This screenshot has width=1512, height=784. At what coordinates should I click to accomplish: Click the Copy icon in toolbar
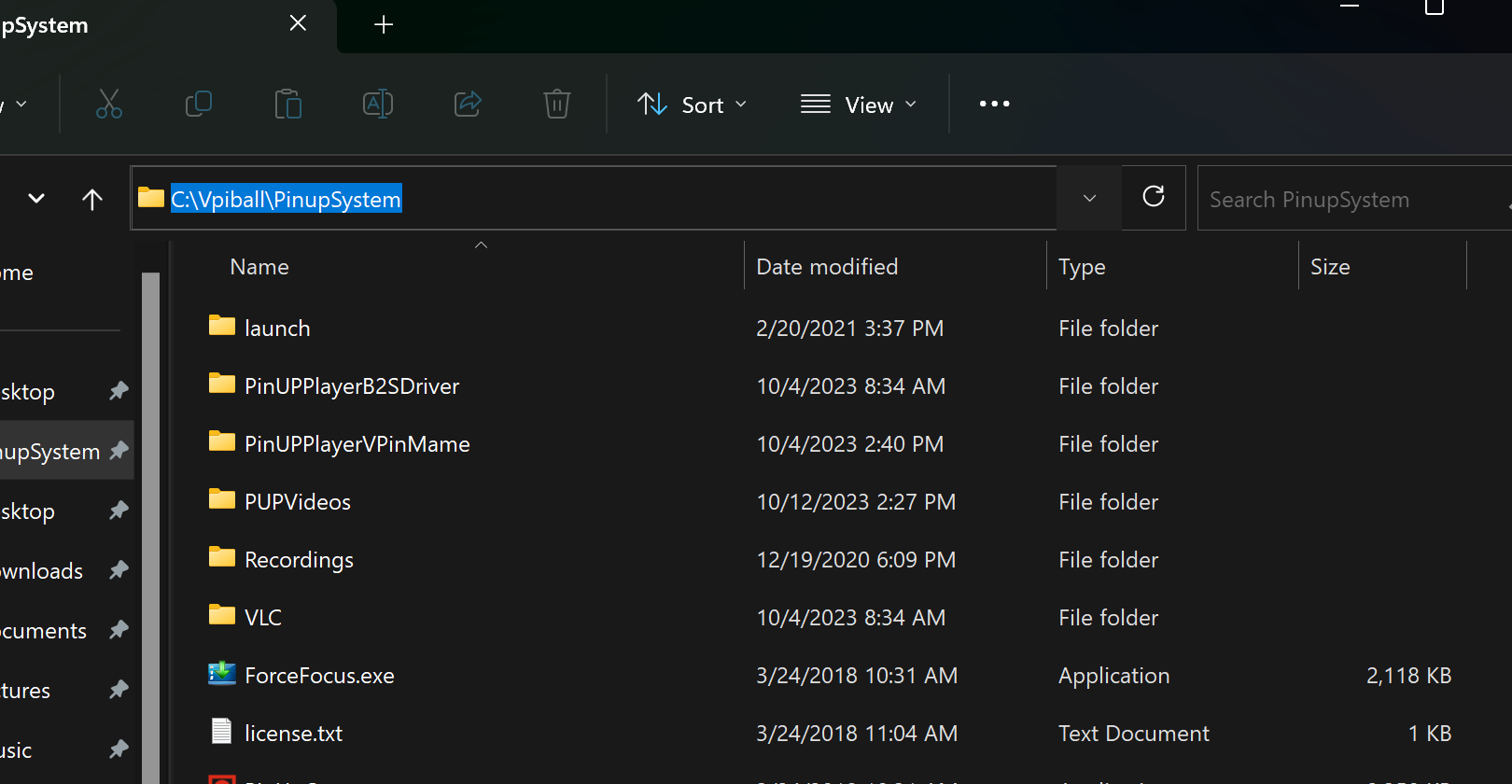199,104
